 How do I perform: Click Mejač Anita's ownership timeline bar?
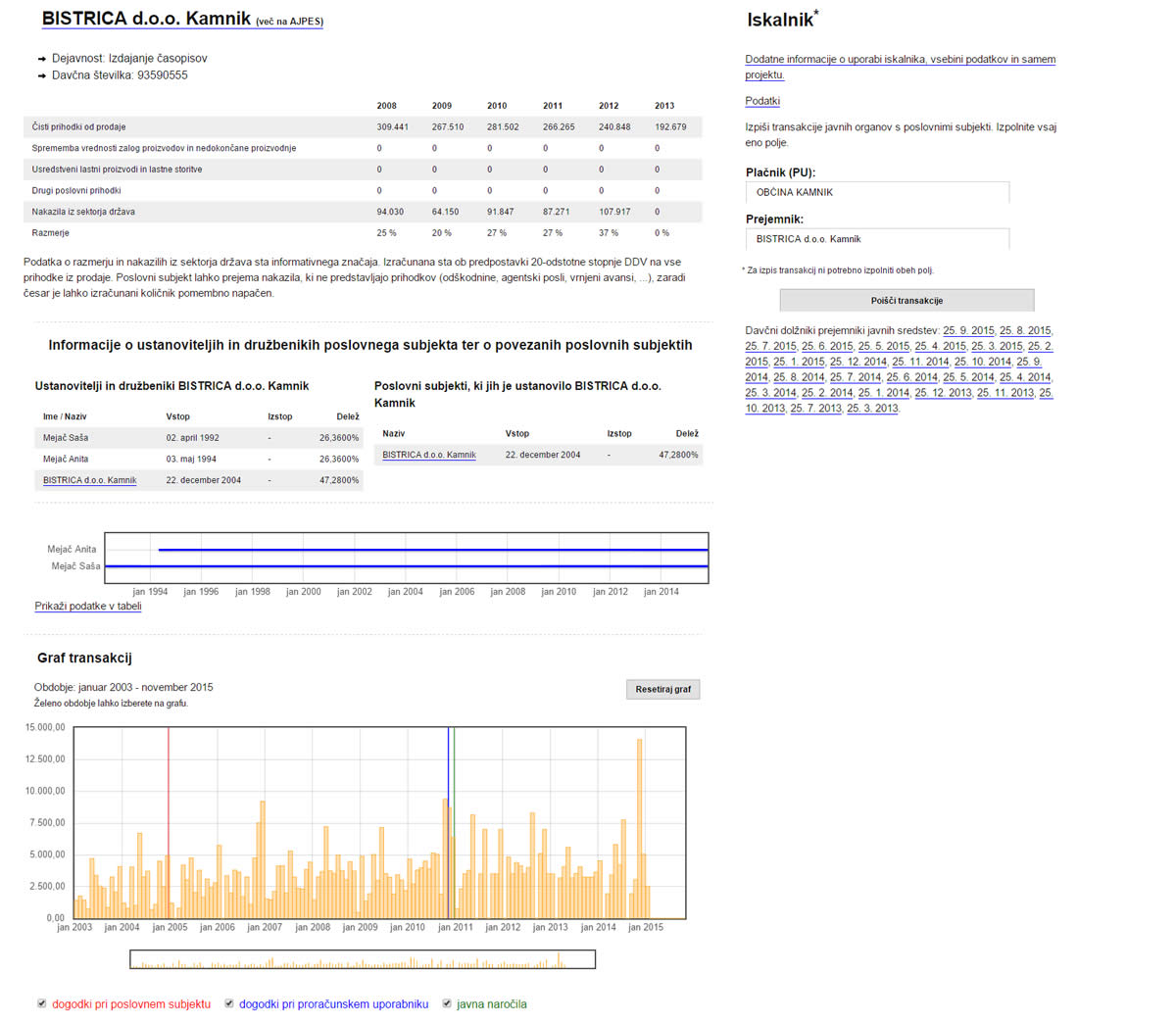click(431, 550)
